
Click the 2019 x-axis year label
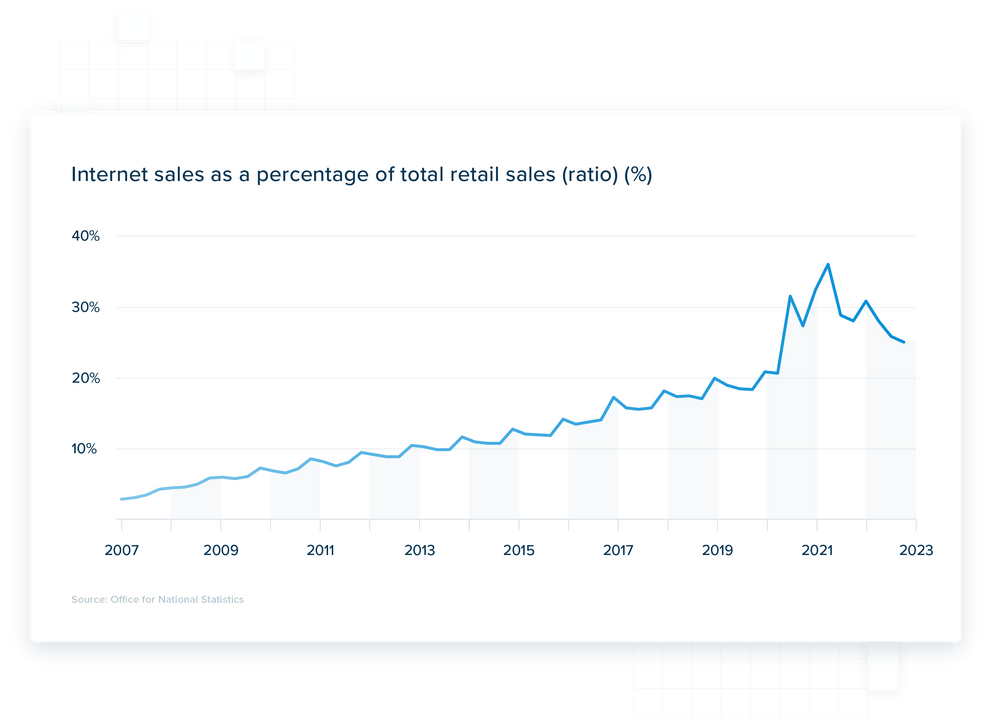[717, 550]
